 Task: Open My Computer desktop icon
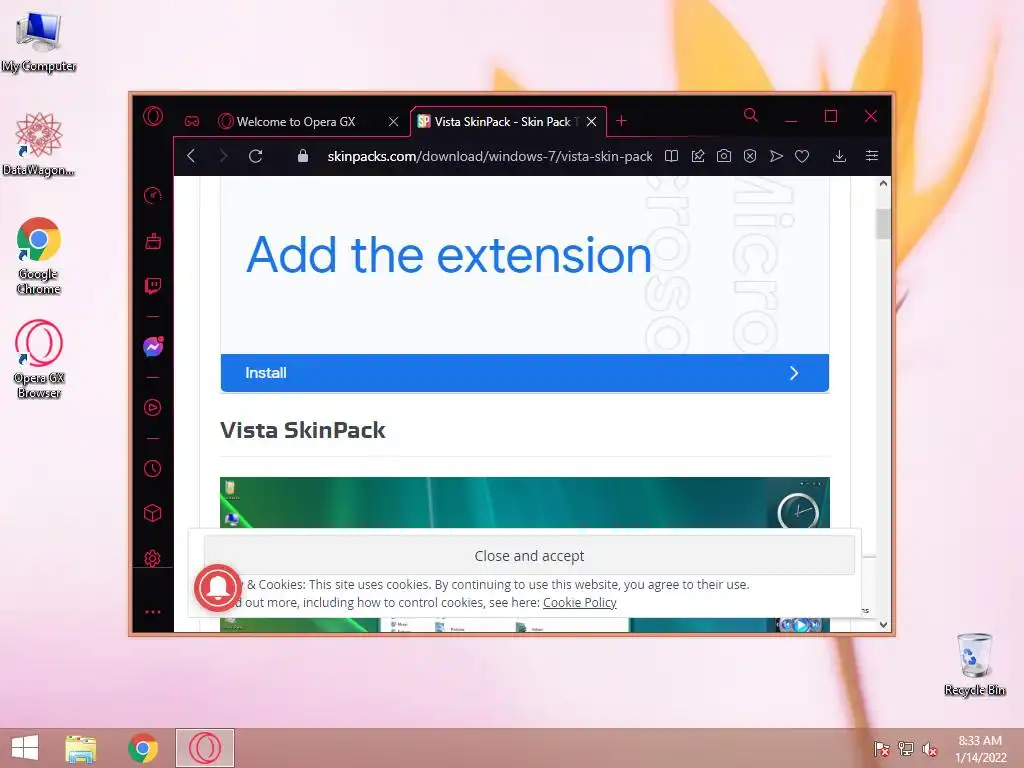tap(39, 41)
